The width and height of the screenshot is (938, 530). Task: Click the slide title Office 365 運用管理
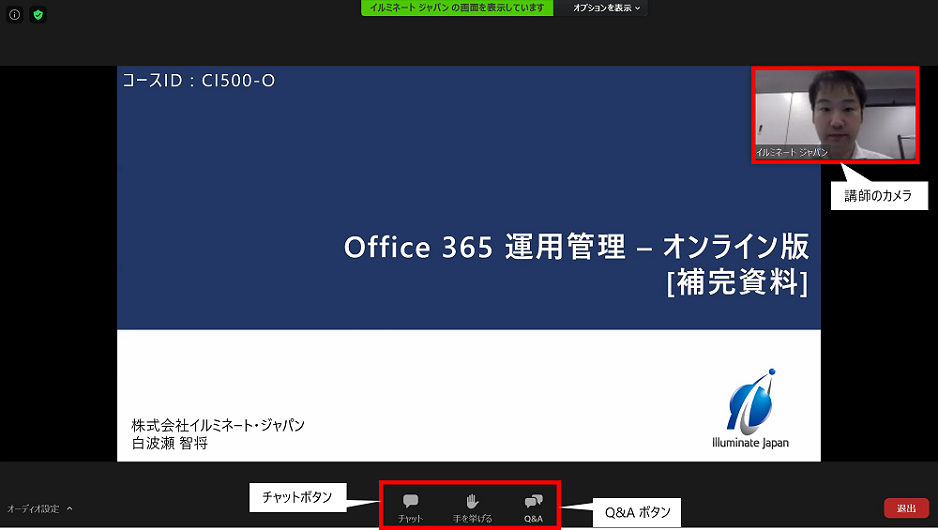click(577, 247)
